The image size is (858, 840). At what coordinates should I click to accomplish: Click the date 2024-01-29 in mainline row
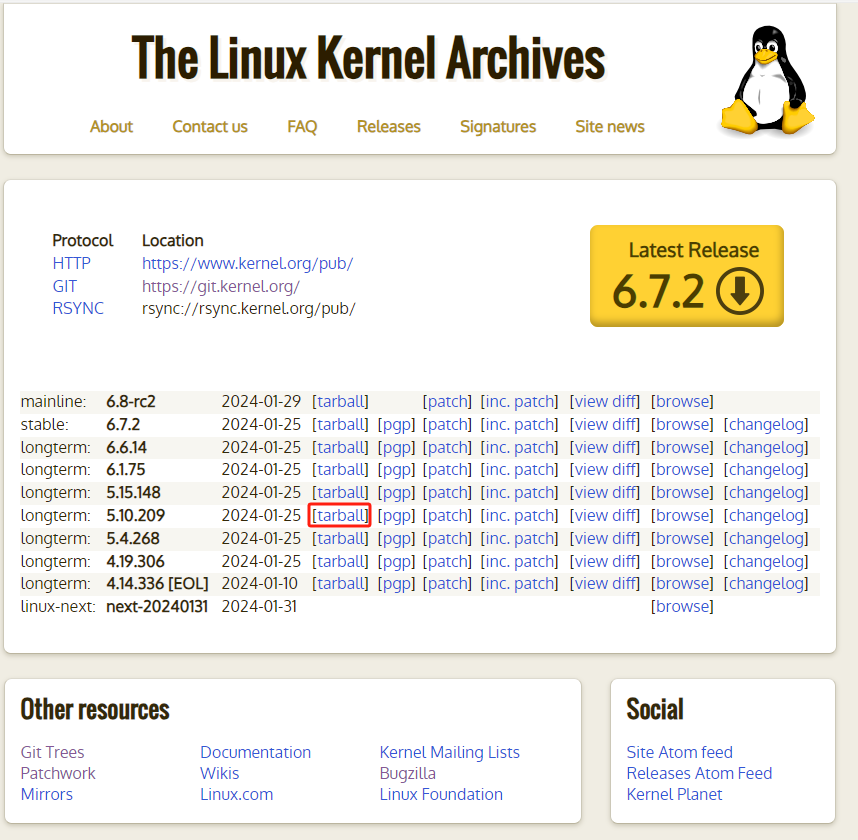[x=261, y=402]
